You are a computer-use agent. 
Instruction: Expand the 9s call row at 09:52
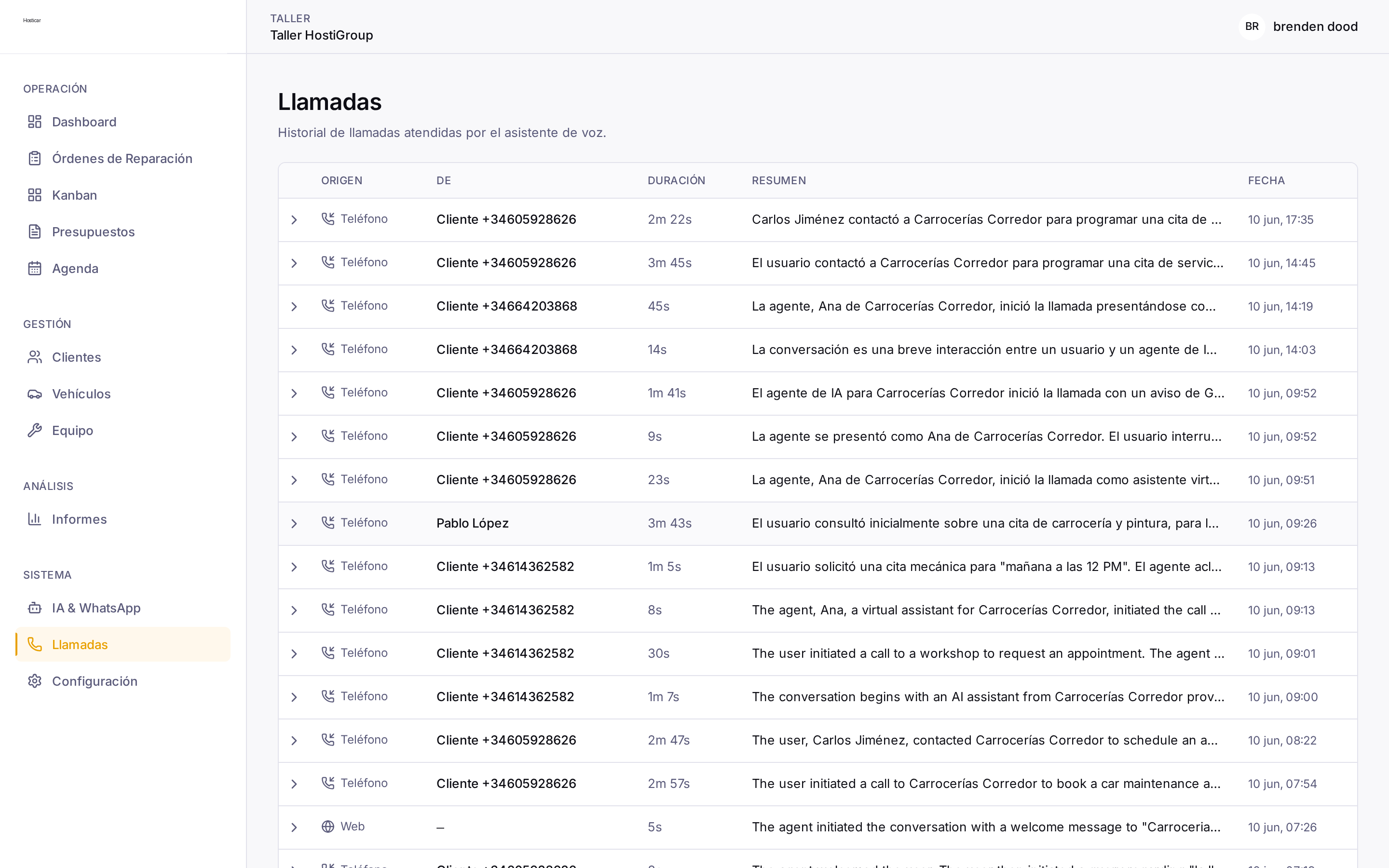(294, 437)
